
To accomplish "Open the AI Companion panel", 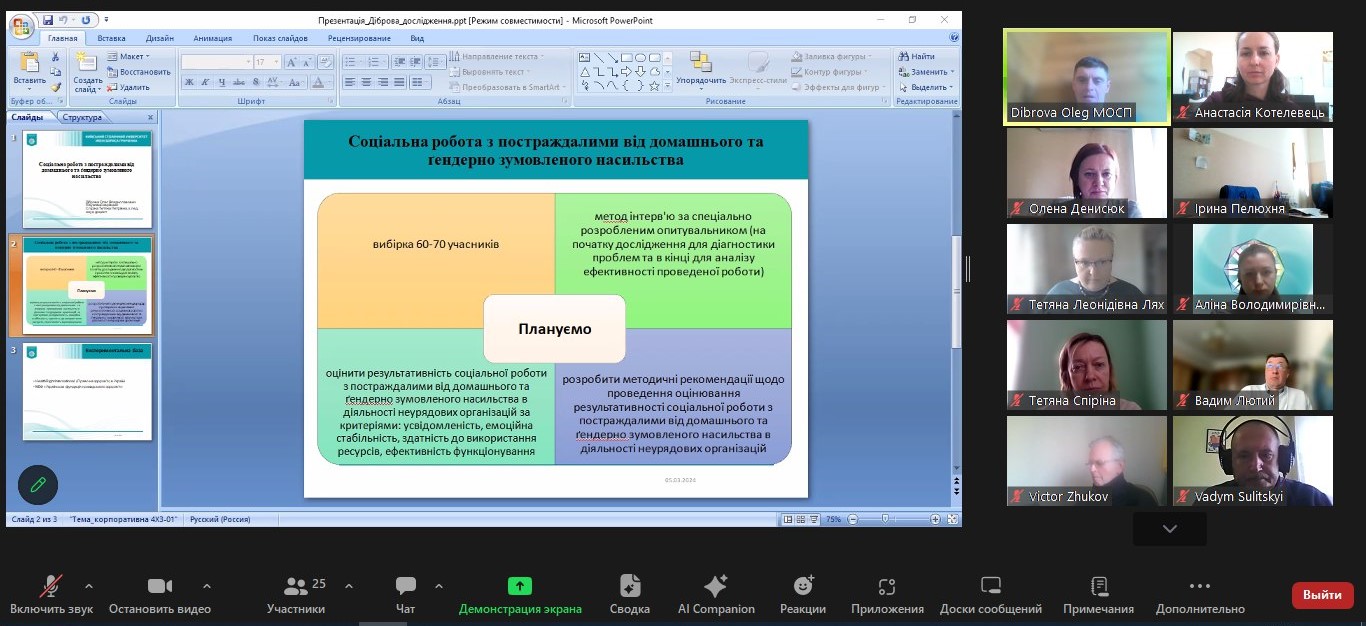I will (716, 587).
